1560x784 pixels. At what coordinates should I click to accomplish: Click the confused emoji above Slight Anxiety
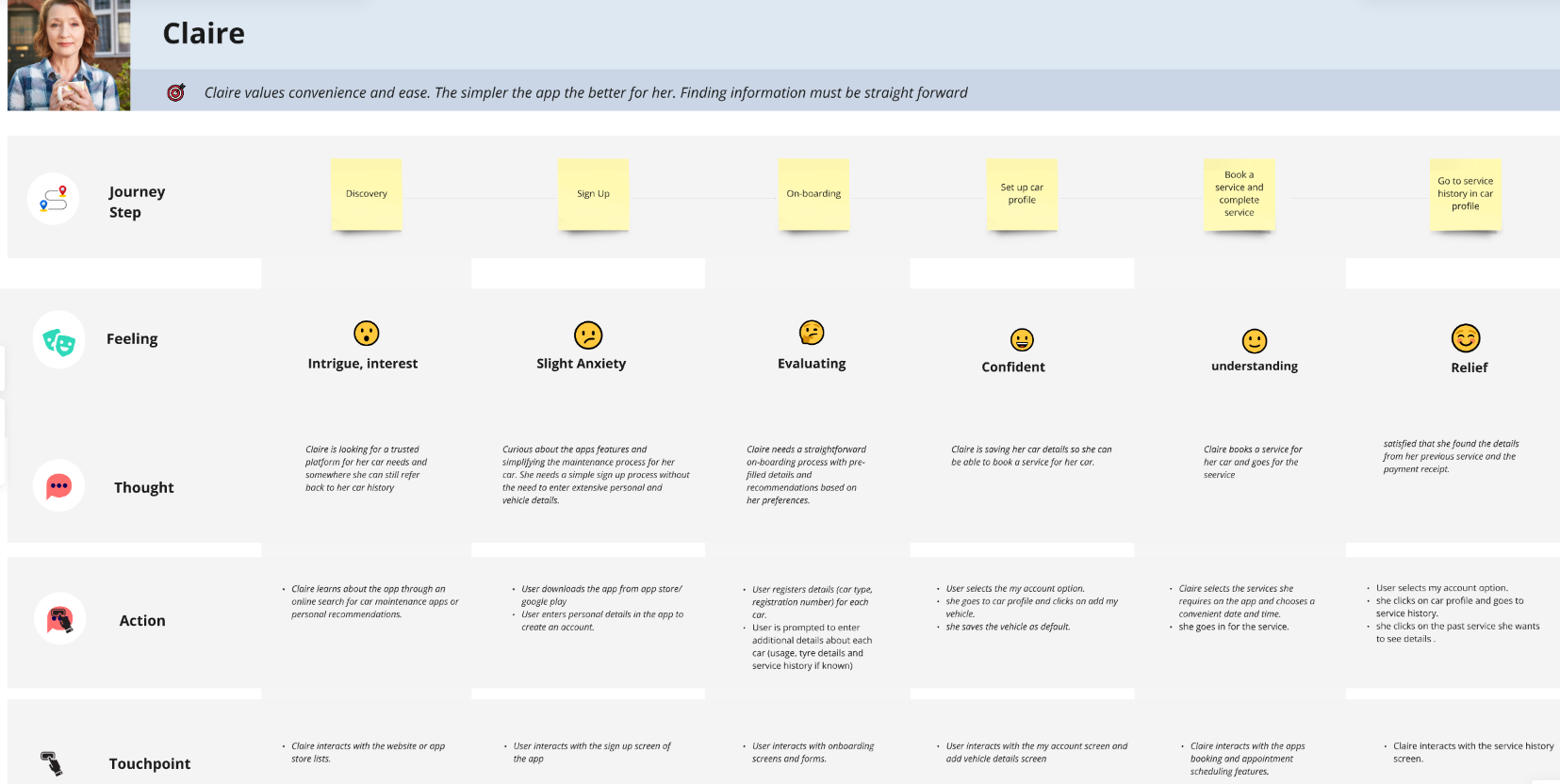coord(588,335)
